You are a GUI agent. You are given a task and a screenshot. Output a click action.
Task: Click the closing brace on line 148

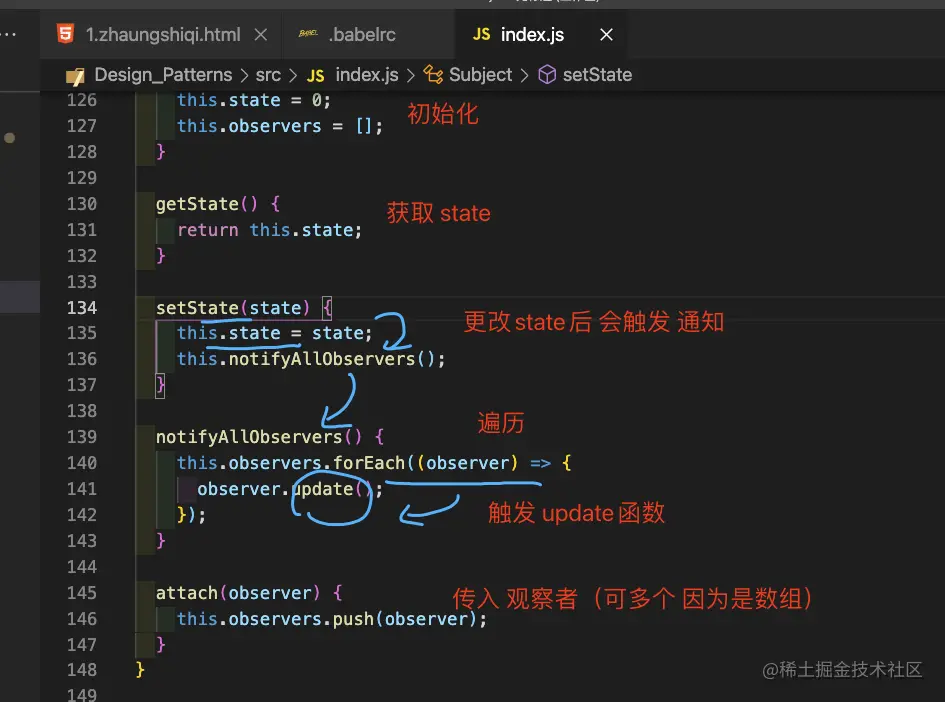pos(140,670)
